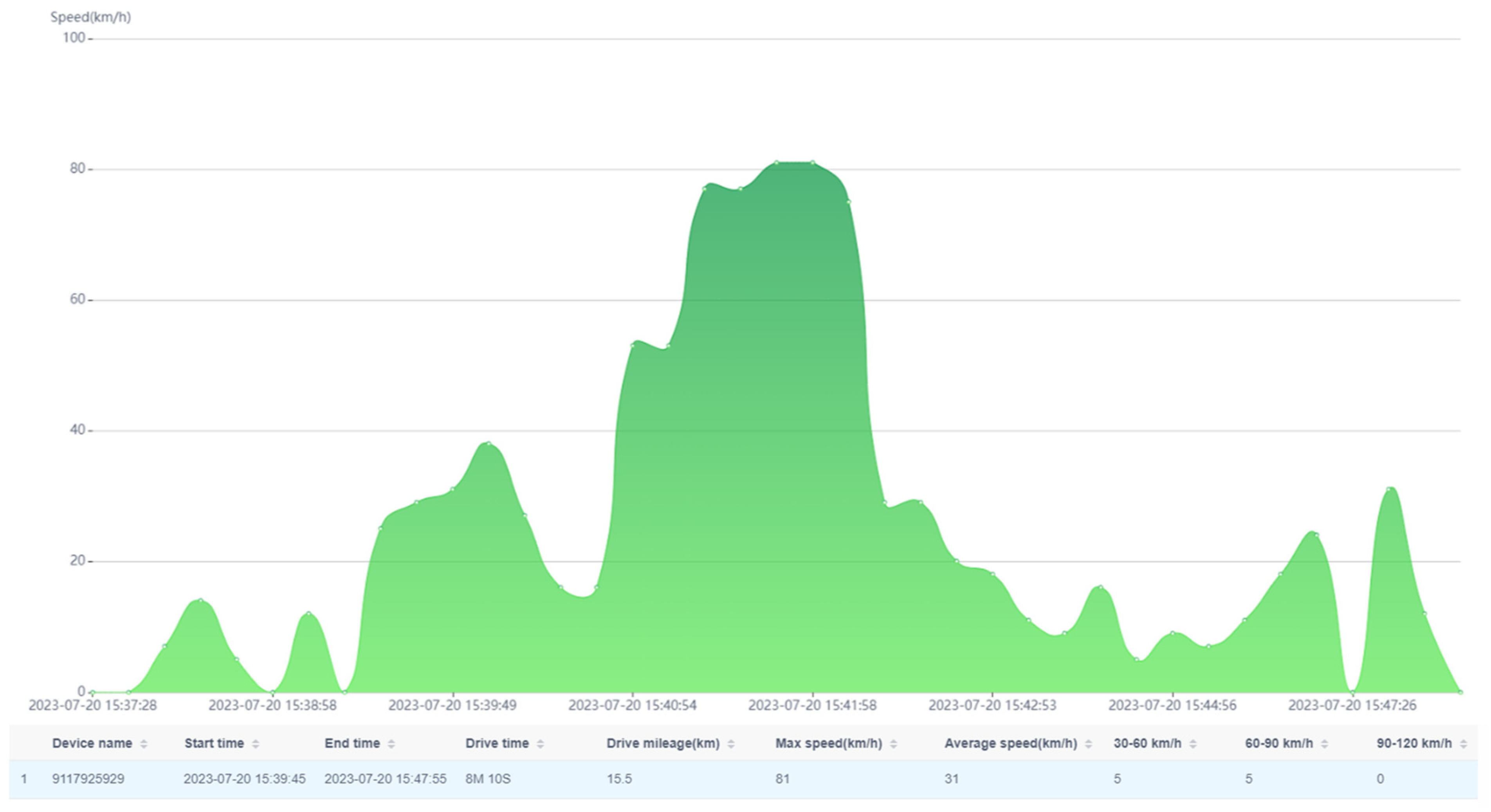Click sort icon beside Drive mileage(km)
This screenshot has width=1491, height=812.
731,744
